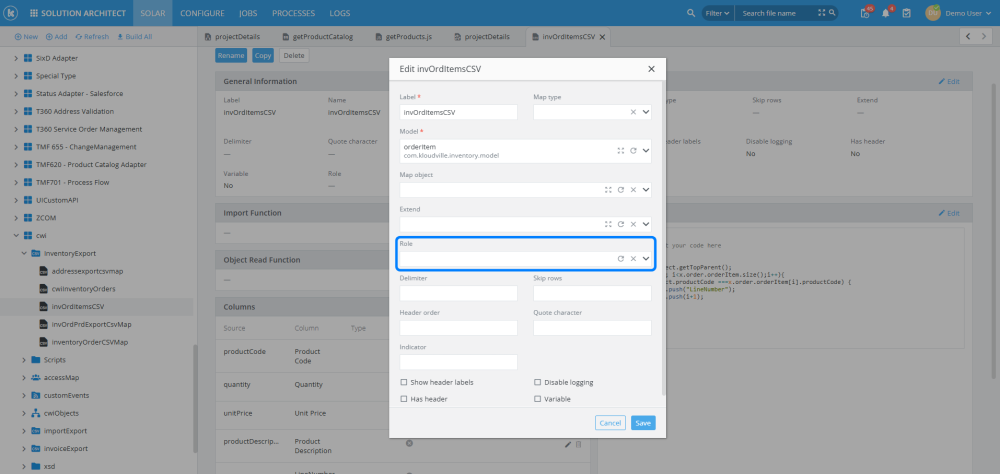
Task: Open the Role dropdown arrow
Action: tap(645, 258)
